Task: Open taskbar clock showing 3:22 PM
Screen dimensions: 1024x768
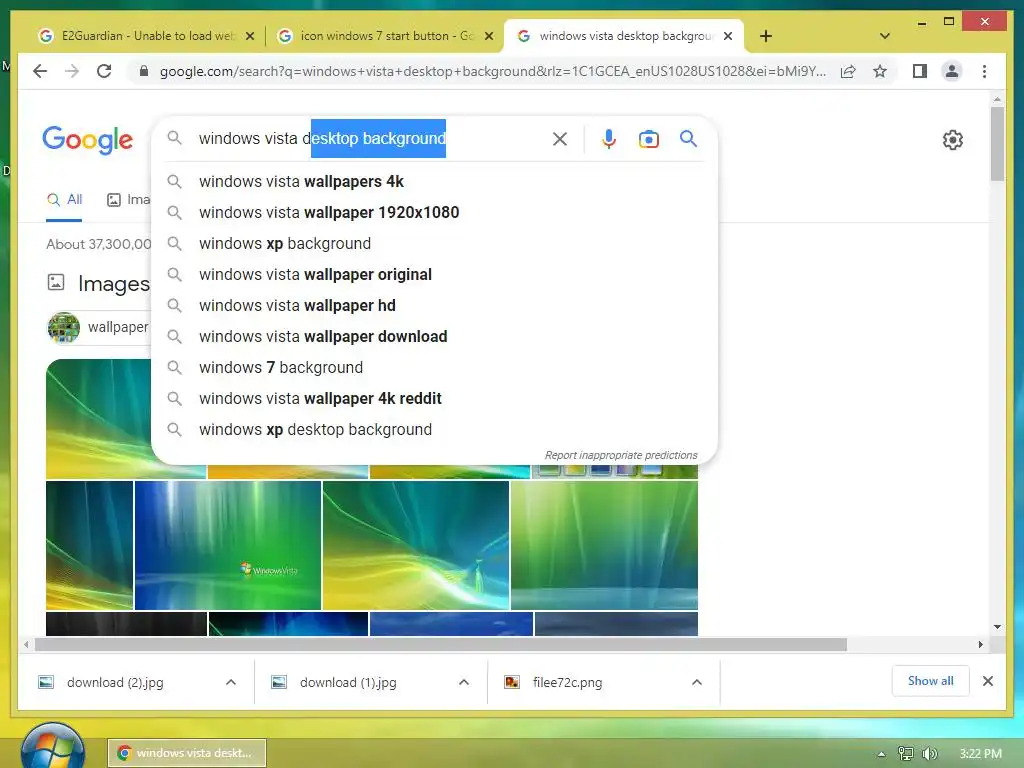Action: click(980, 754)
